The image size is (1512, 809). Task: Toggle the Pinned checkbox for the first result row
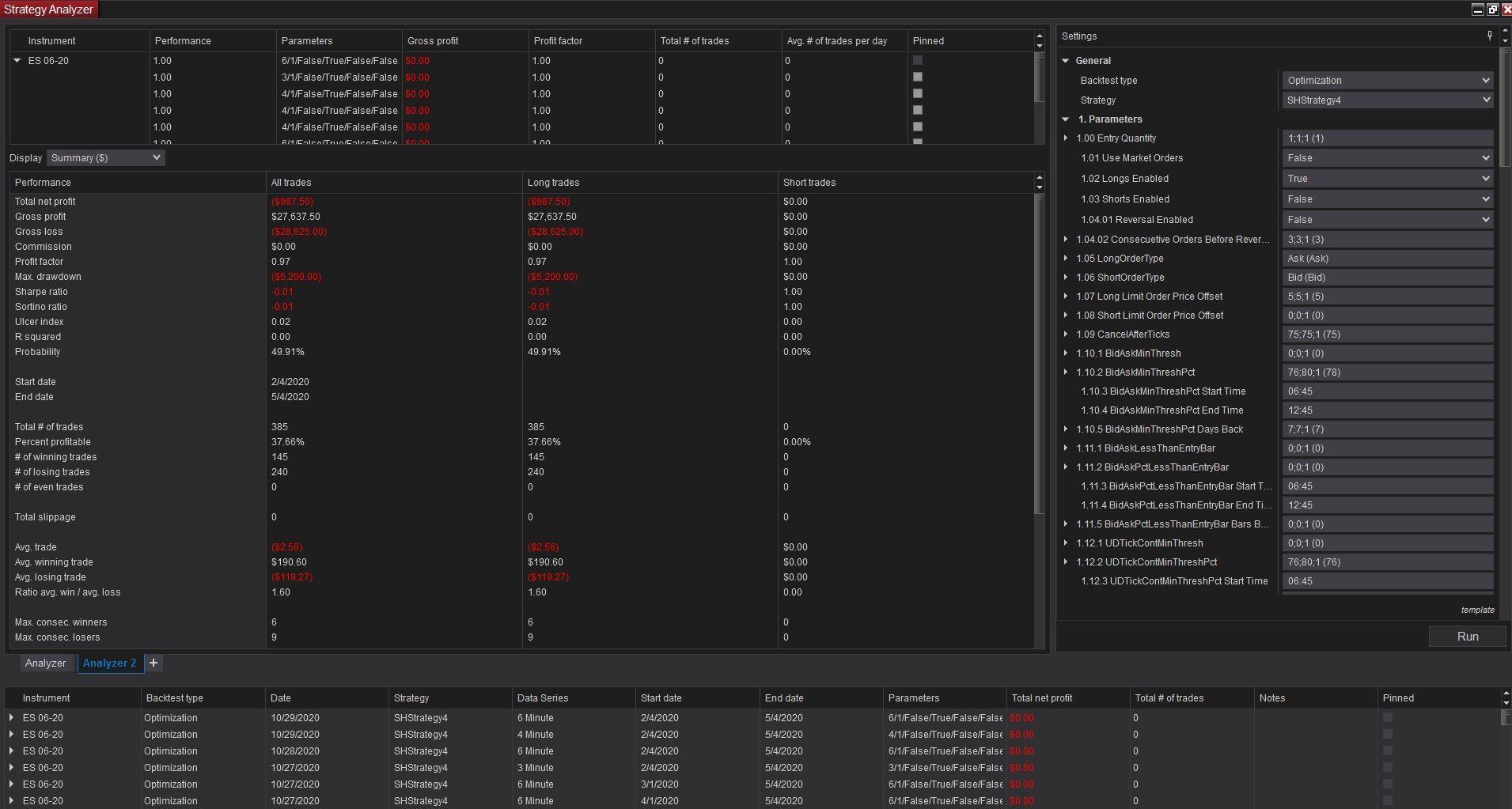918,60
